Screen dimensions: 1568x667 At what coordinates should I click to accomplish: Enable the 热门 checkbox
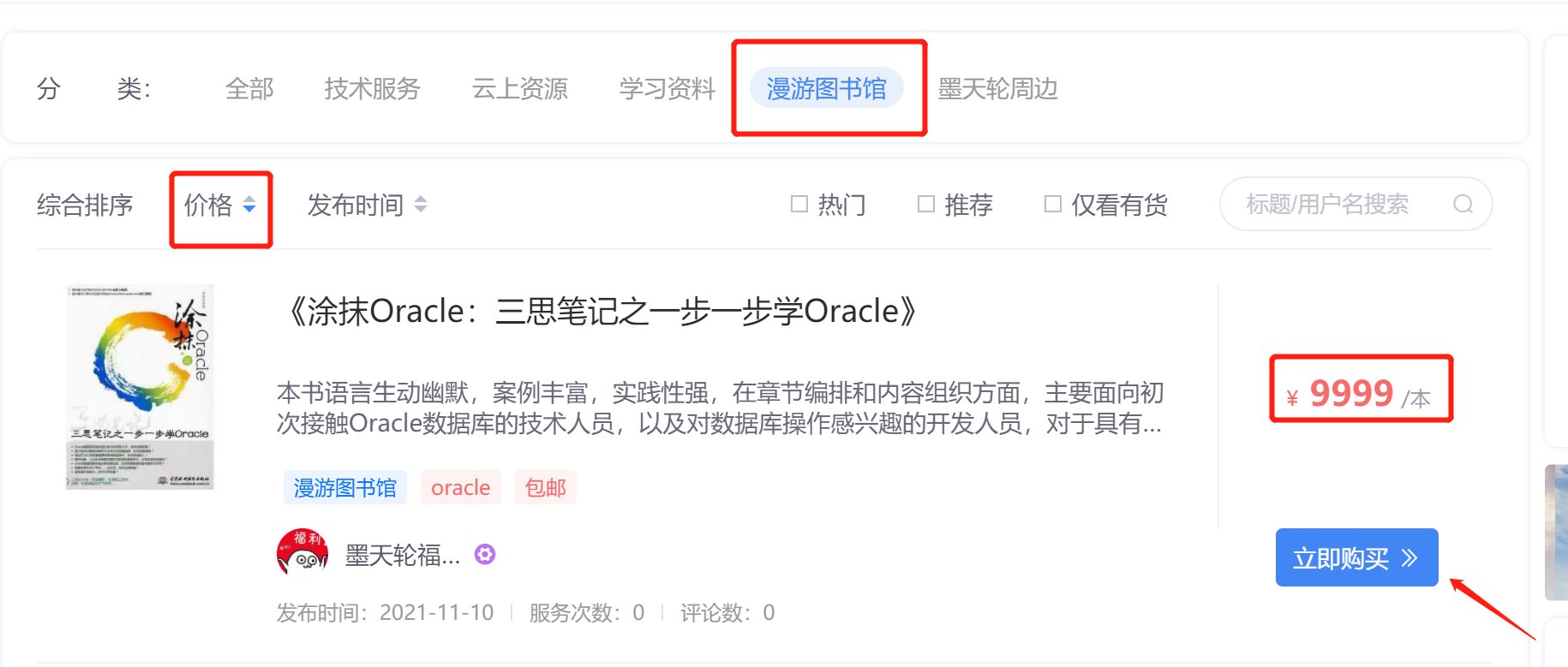point(799,204)
